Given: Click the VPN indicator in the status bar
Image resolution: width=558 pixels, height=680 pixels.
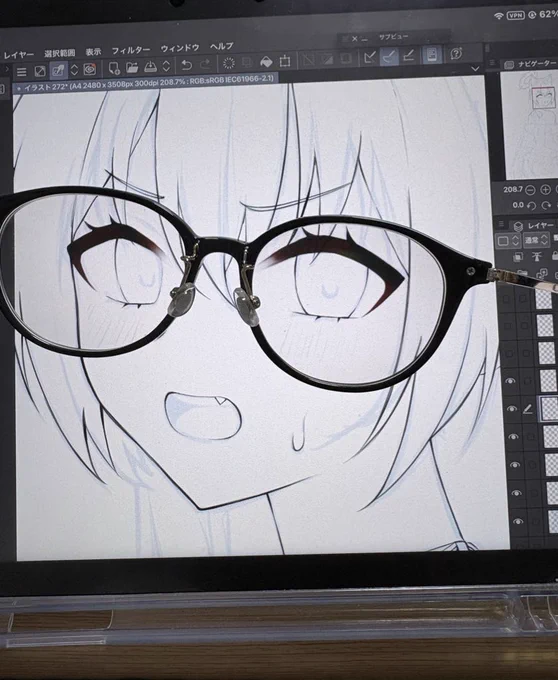Looking at the screenshot, I should (516, 16).
